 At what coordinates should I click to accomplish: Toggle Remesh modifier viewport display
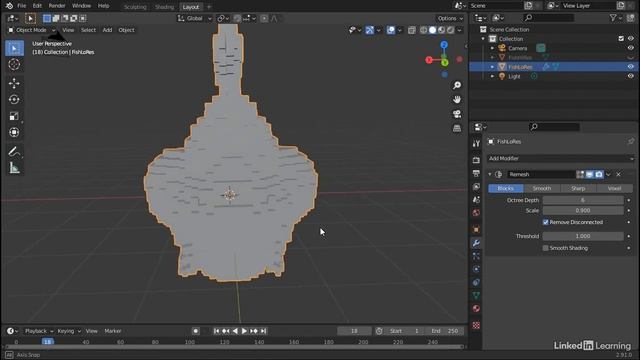pos(589,174)
